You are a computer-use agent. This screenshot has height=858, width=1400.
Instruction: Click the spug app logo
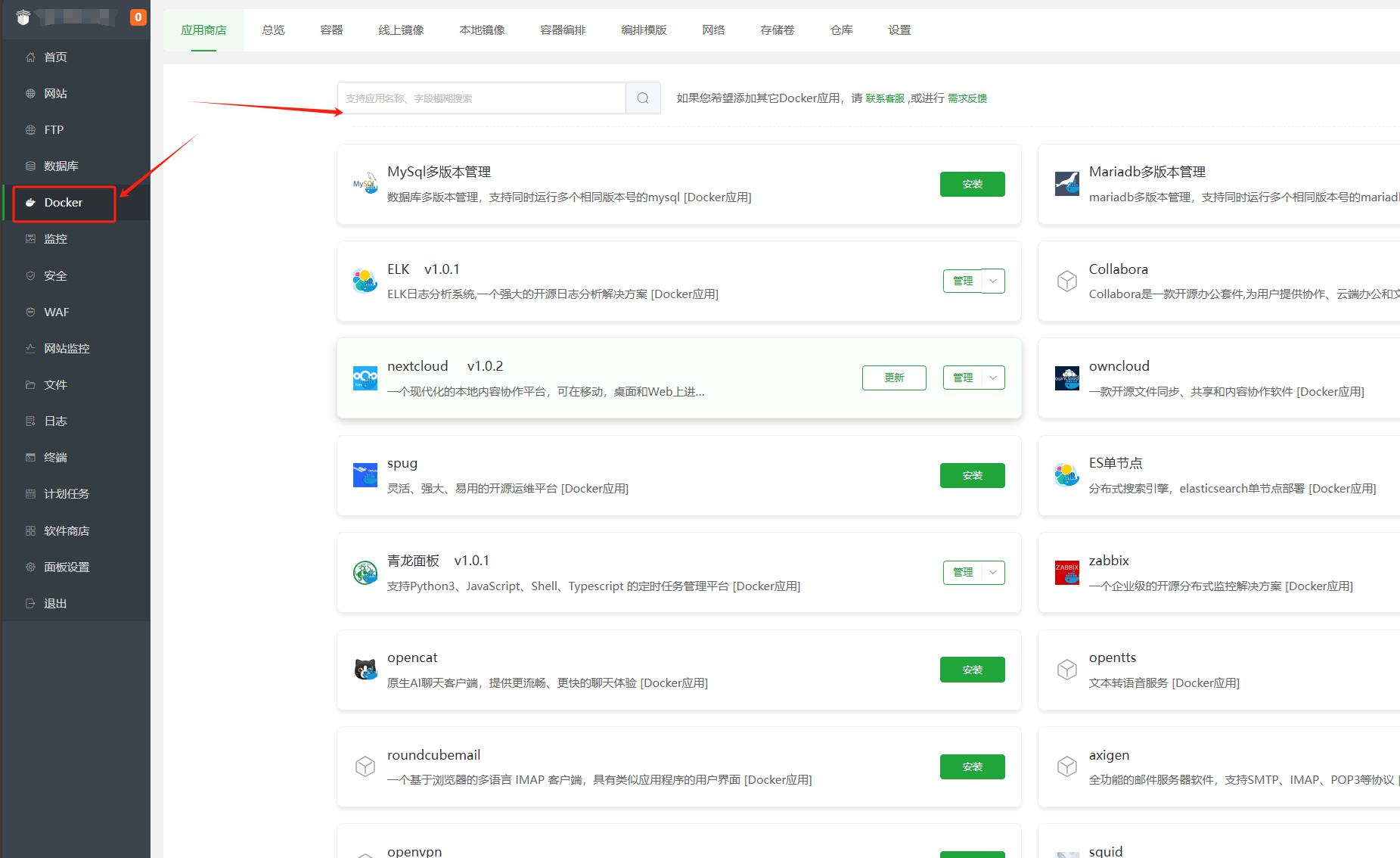click(365, 475)
